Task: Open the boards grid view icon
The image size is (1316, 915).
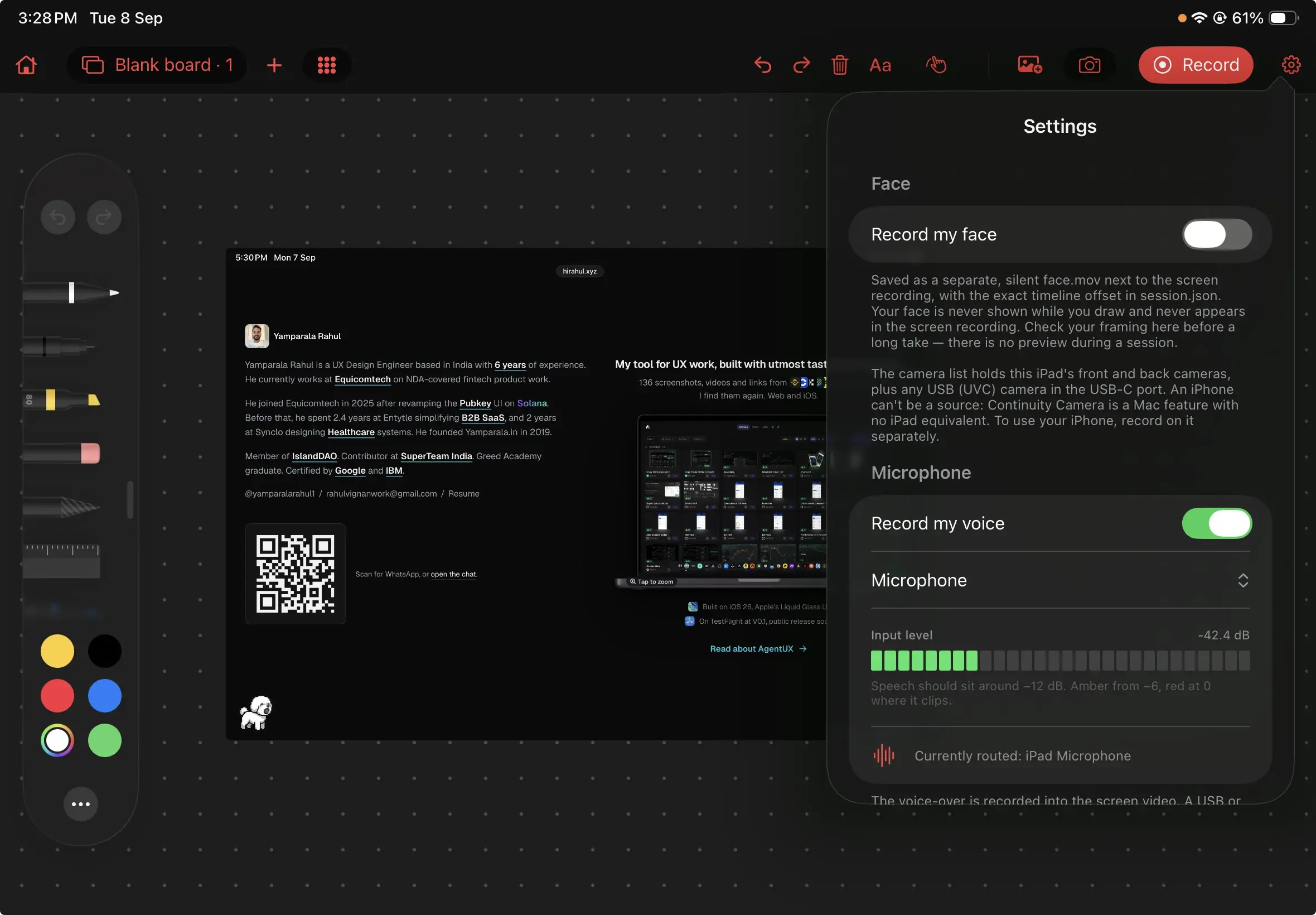Action: coord(327,65)
